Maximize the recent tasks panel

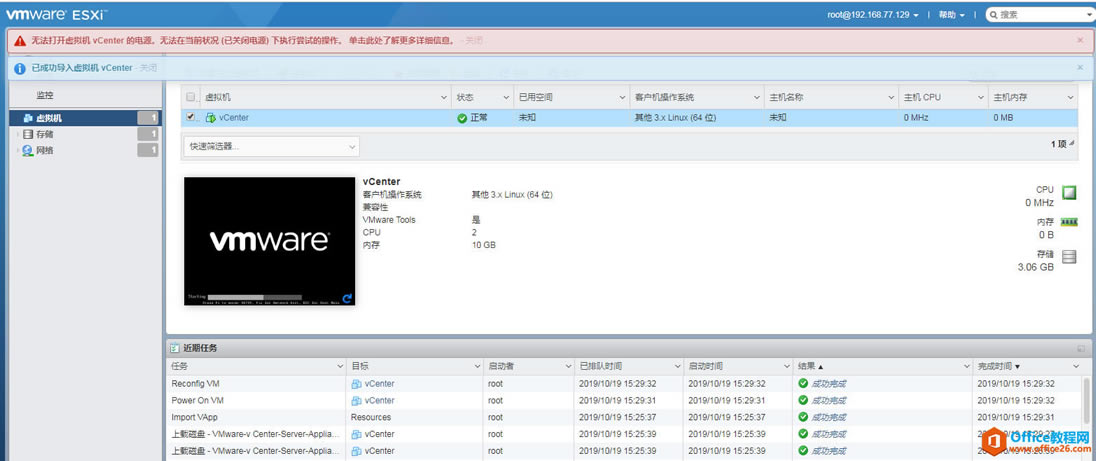click(x=1081, y=348)
